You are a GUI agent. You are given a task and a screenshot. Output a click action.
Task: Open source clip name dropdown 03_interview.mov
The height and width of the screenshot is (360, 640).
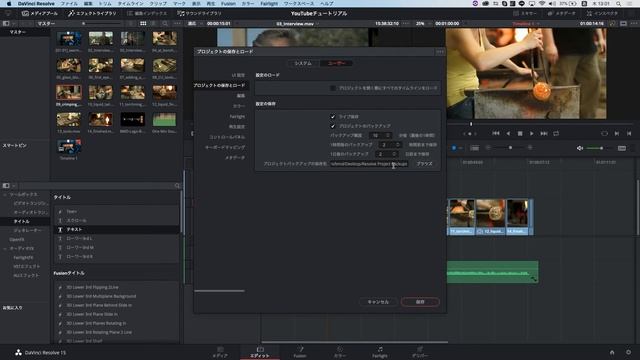(x=297, y=24)
